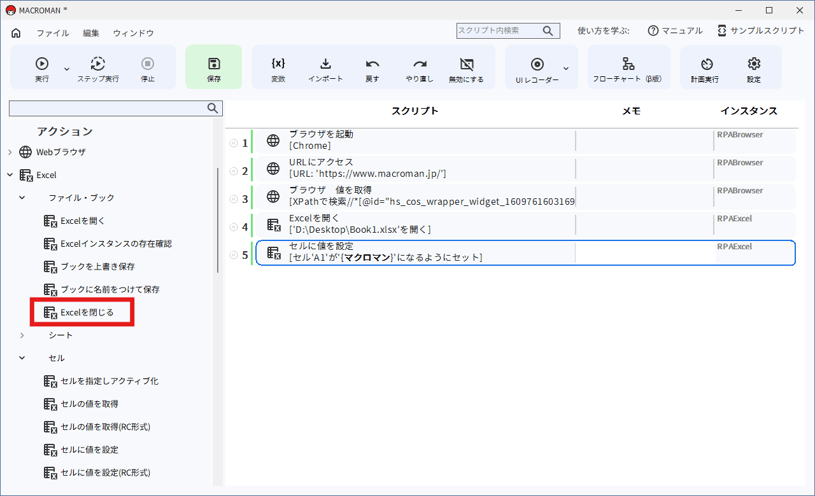This screenshot has height=496, width=815.
Task: Toggle the circle marker beside step 5
Action: point(233,255)
